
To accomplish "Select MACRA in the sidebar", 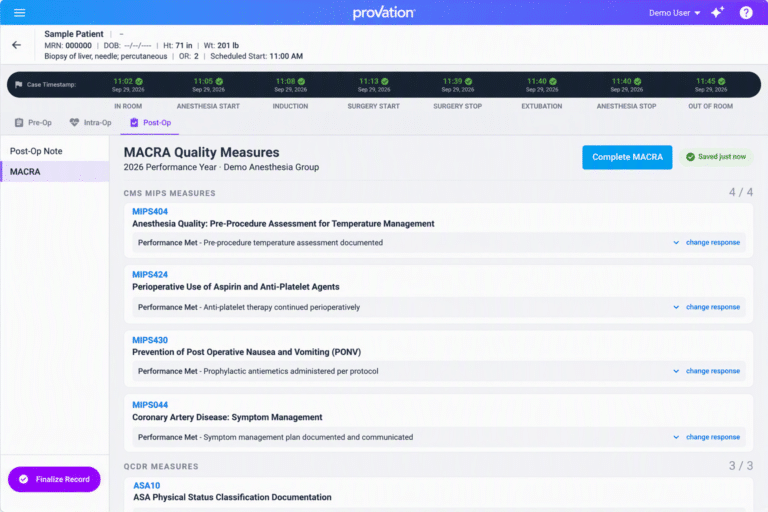I will [x=55, y=171].
